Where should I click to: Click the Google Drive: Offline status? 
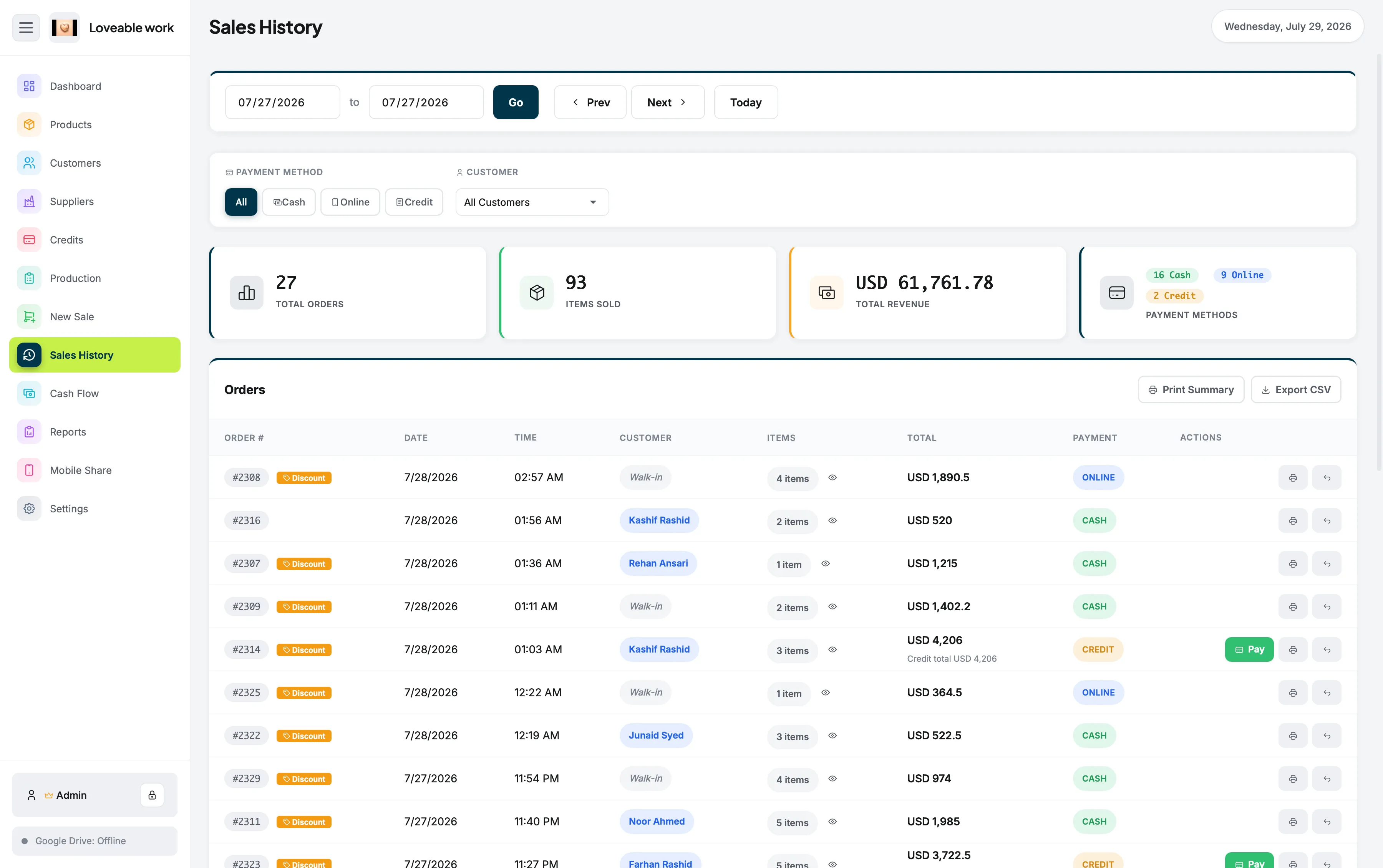tap(95, 841)
